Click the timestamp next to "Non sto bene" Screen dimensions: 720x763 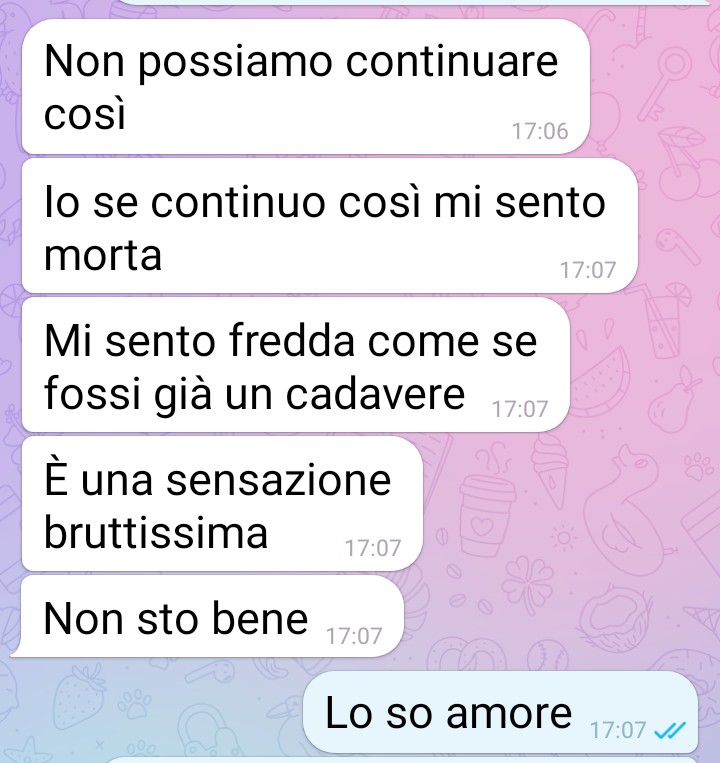[354, 636]
